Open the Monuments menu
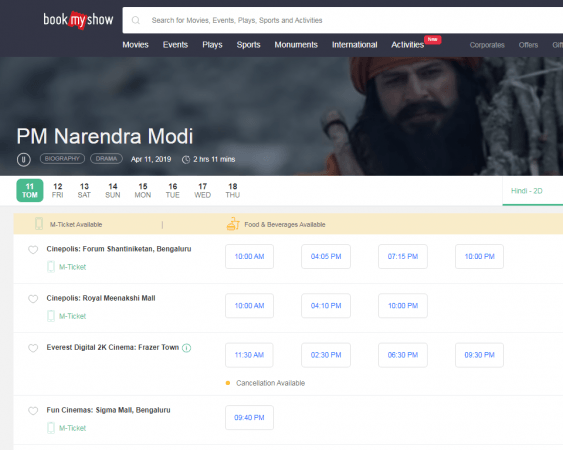563x450 pixels. coord(296,45)
